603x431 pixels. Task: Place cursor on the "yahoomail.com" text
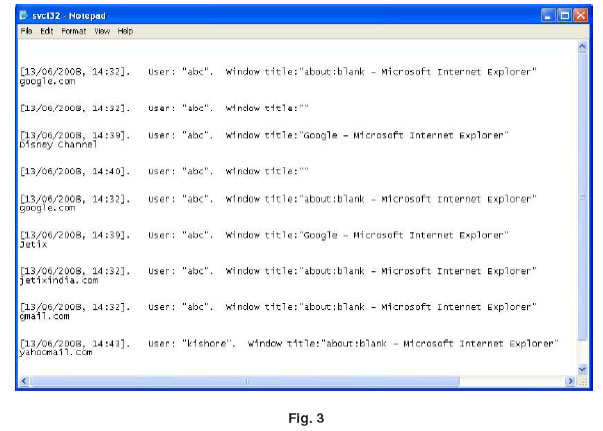tap(55, 352)
